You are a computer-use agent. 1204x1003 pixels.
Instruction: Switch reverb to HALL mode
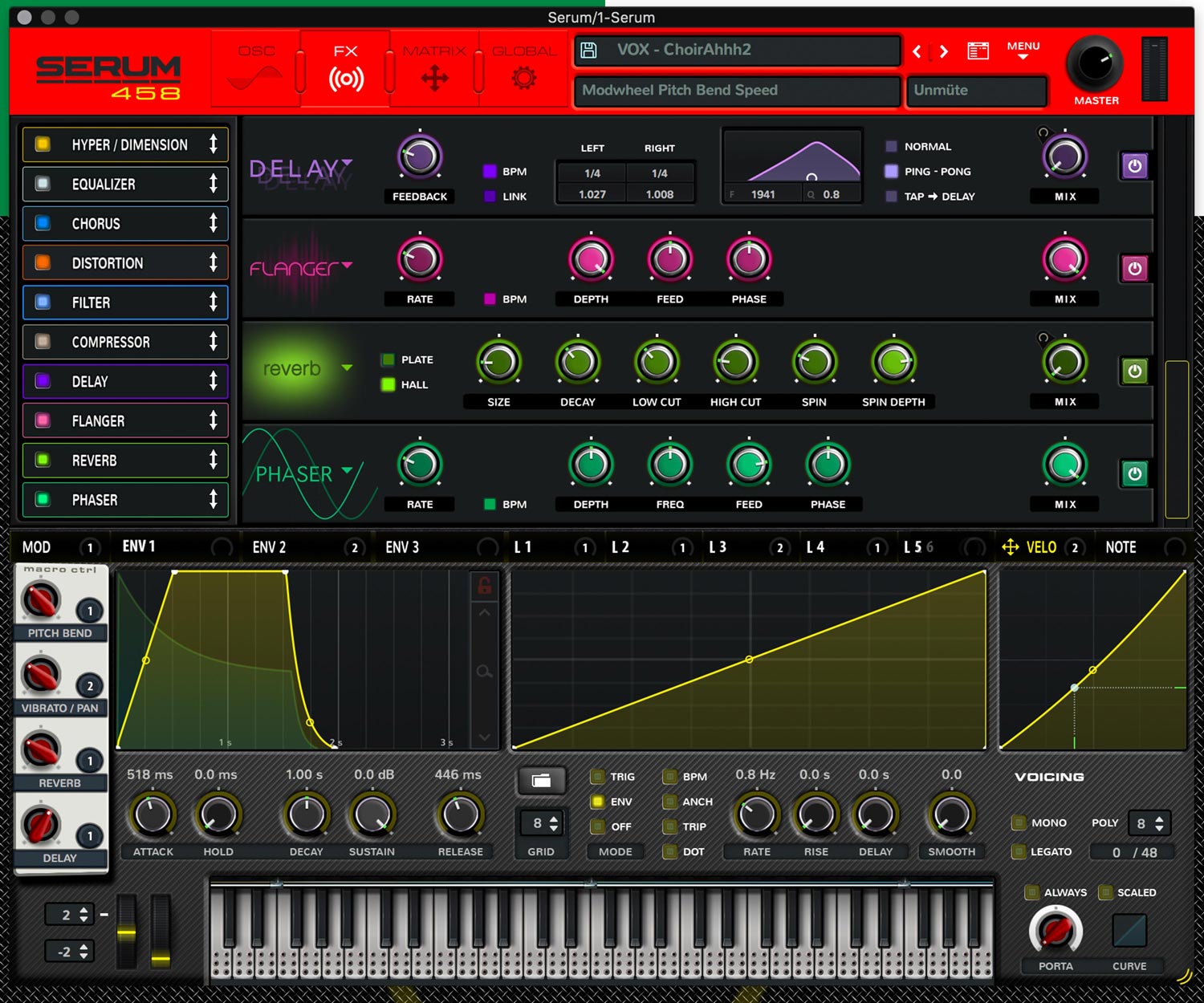tap(388, 384)
